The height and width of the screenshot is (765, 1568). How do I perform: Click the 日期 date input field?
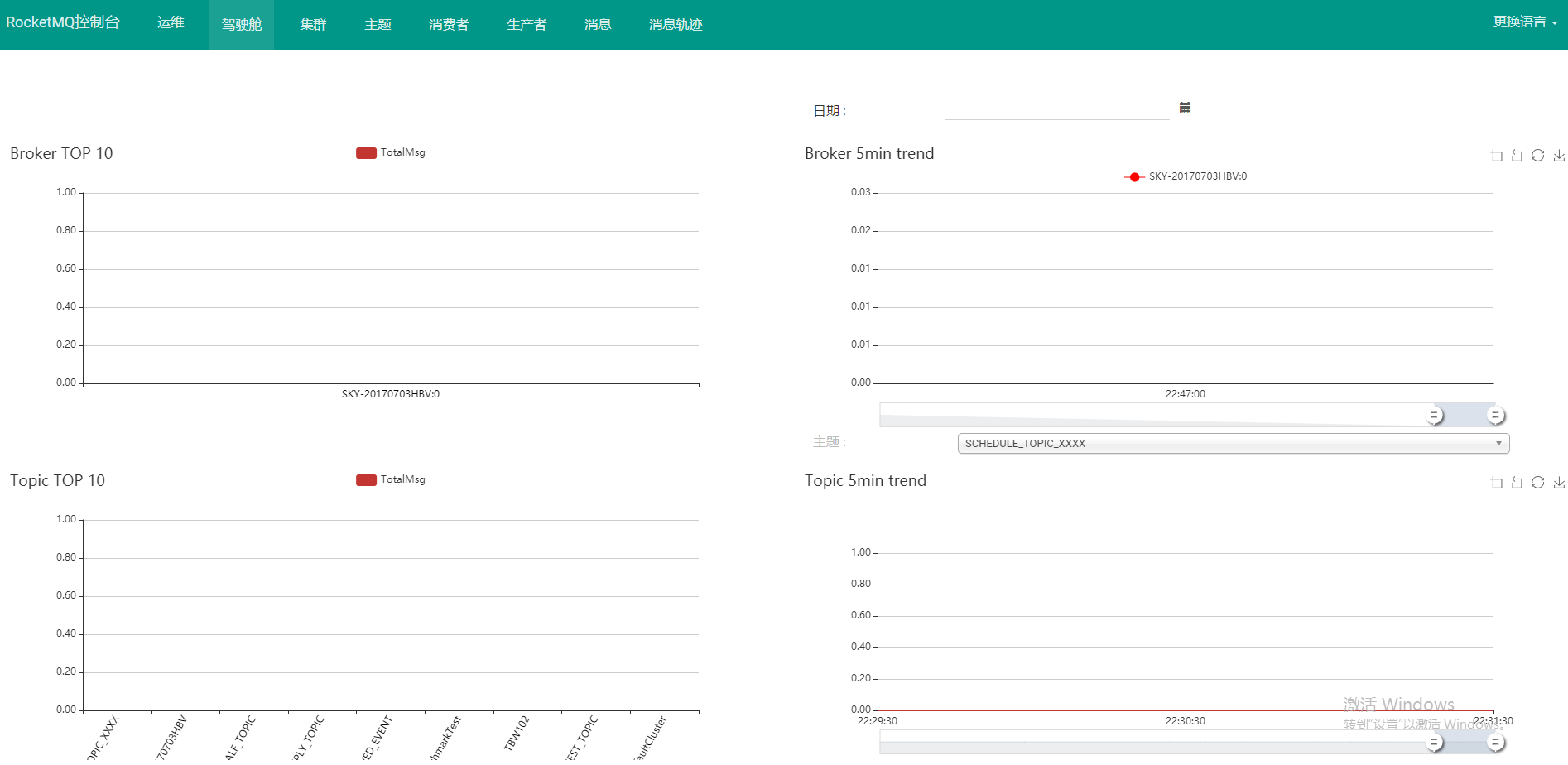click(1057, 109)
